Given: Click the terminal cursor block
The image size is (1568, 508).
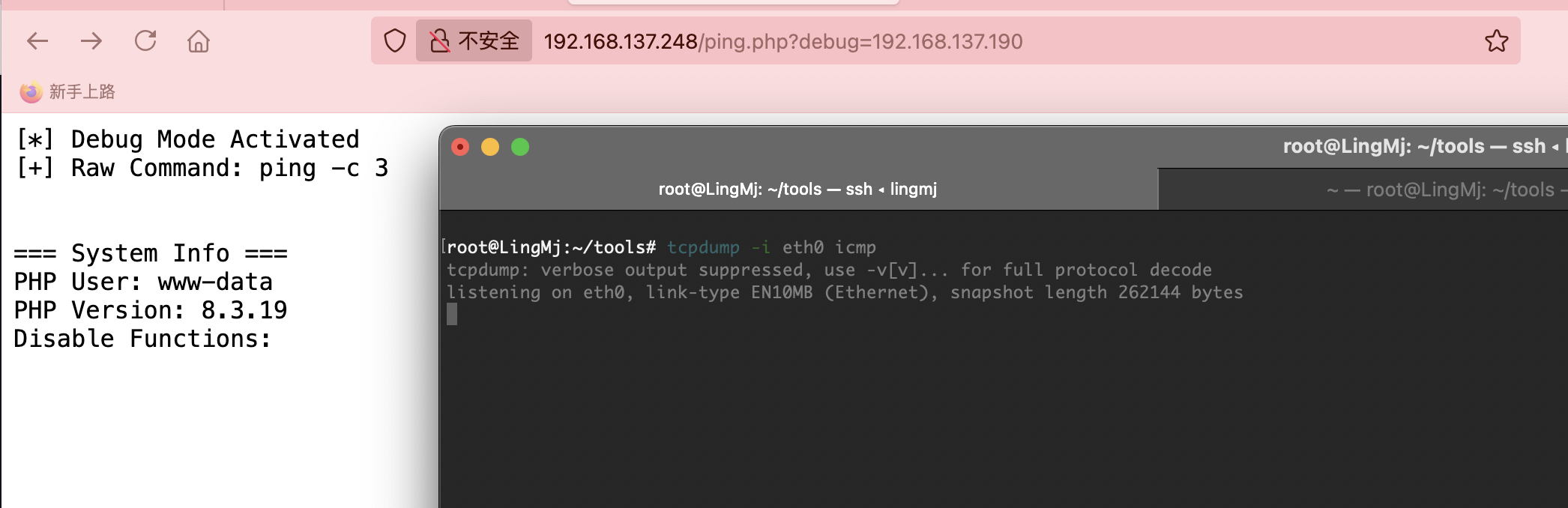Looking at the screenshot, I should [x=452, y=314].
